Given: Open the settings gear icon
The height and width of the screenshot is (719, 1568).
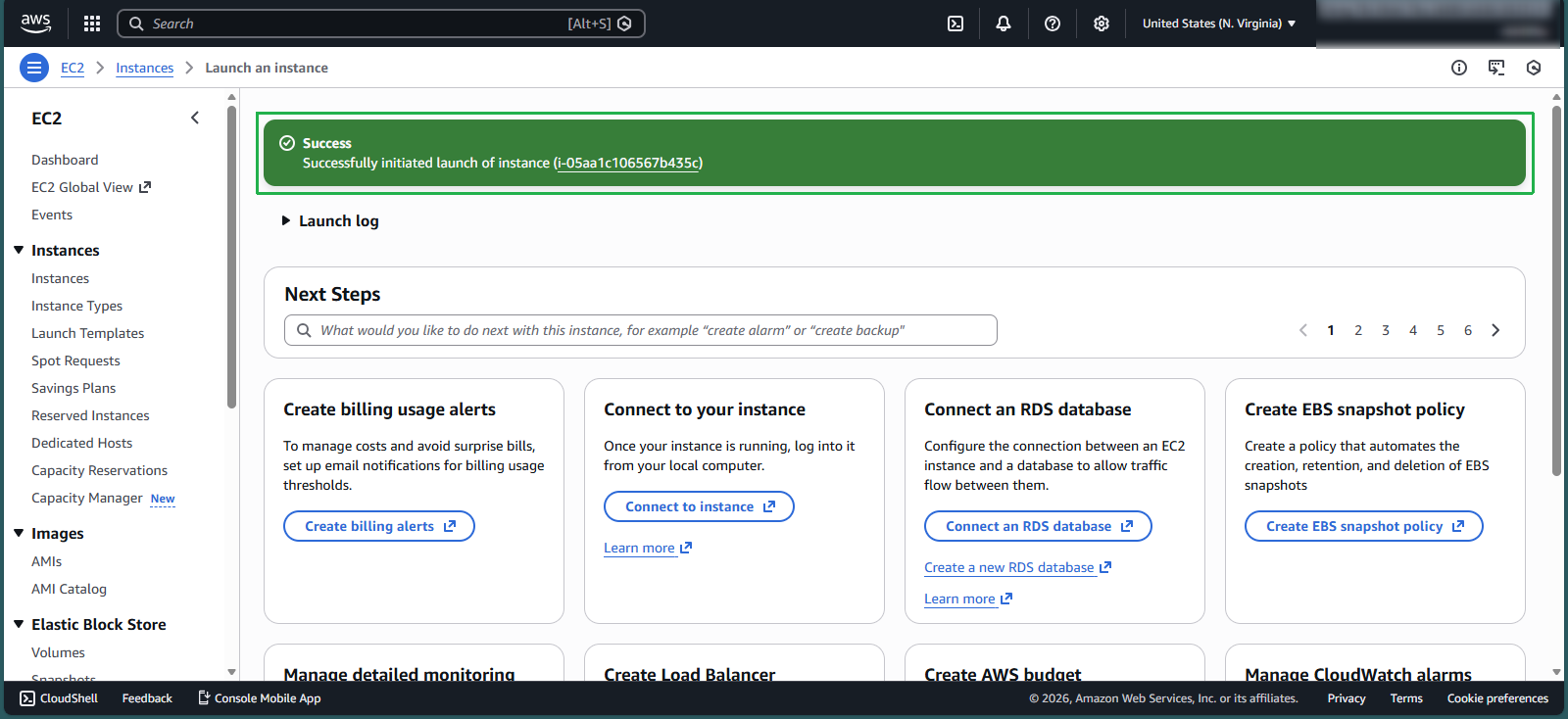Looking at the screenshot, I should coord(1102,24).
